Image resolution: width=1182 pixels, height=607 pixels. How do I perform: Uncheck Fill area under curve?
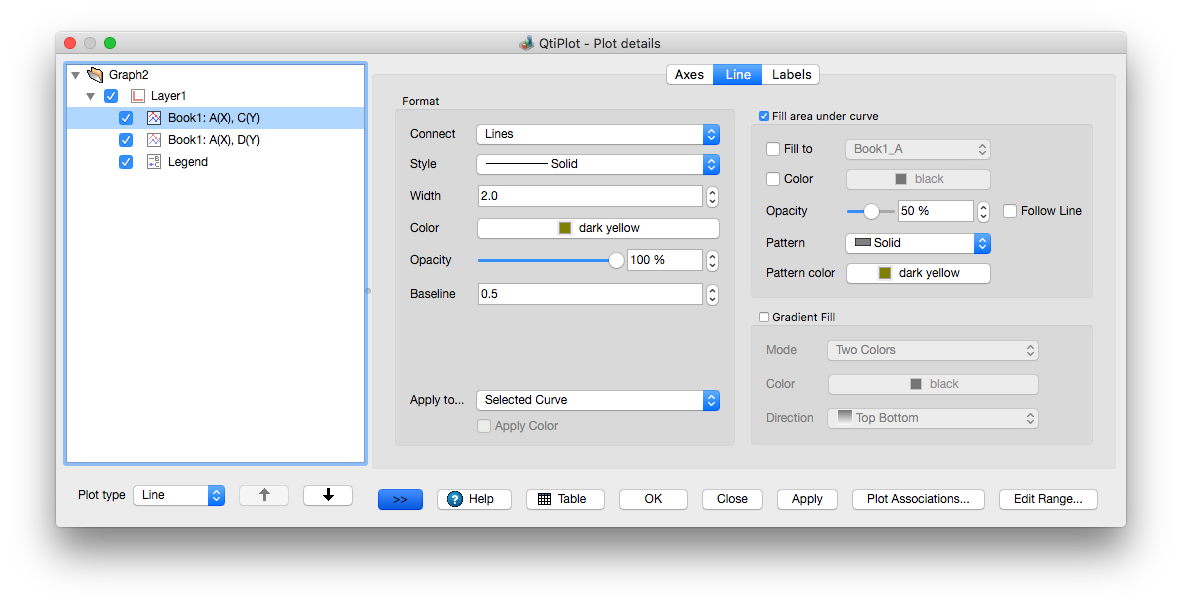pyautogui.click(x=765, y=116)
